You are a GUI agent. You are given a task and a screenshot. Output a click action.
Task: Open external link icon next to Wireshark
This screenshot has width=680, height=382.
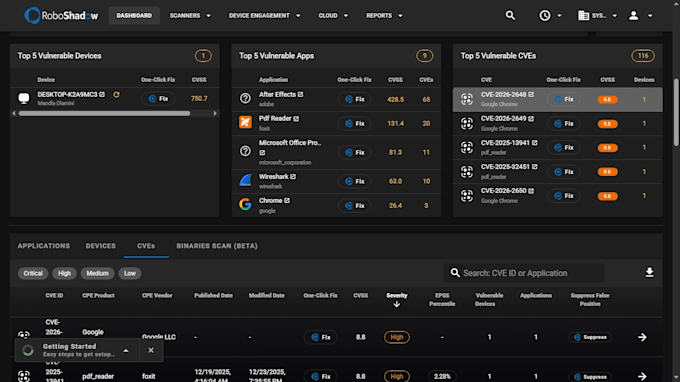pyautogui.click(x=293, y=176)
